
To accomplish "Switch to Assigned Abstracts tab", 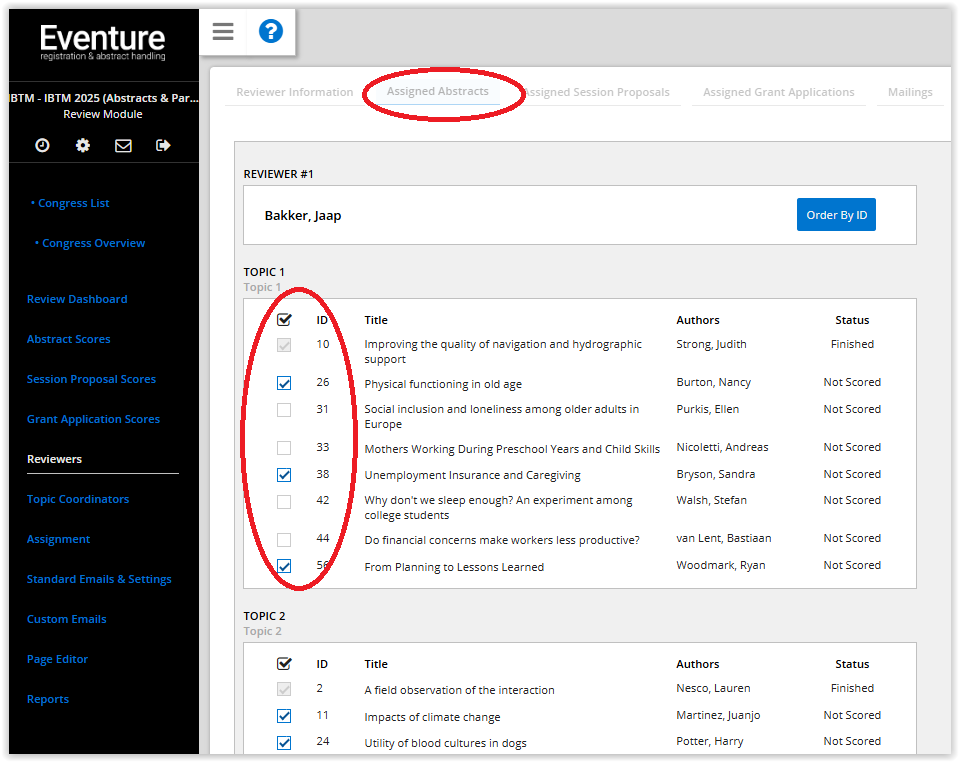I will 437,91.
